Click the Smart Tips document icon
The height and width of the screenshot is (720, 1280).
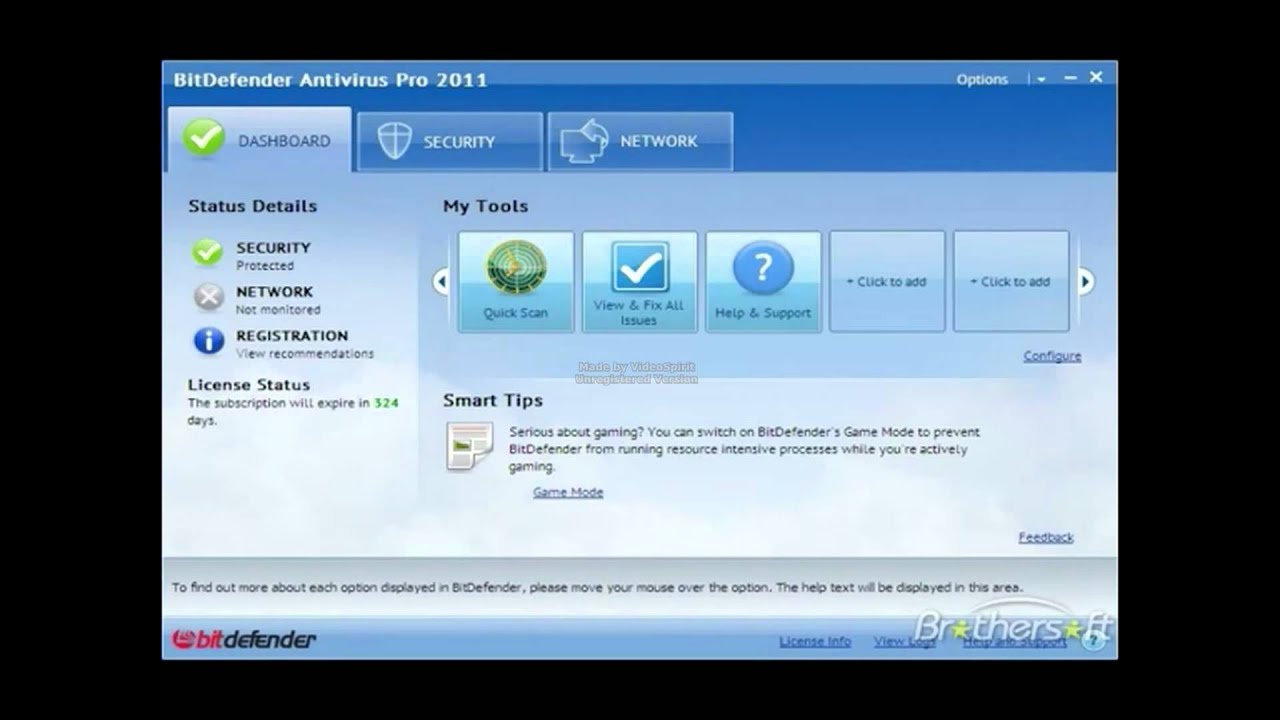[470, 446]
